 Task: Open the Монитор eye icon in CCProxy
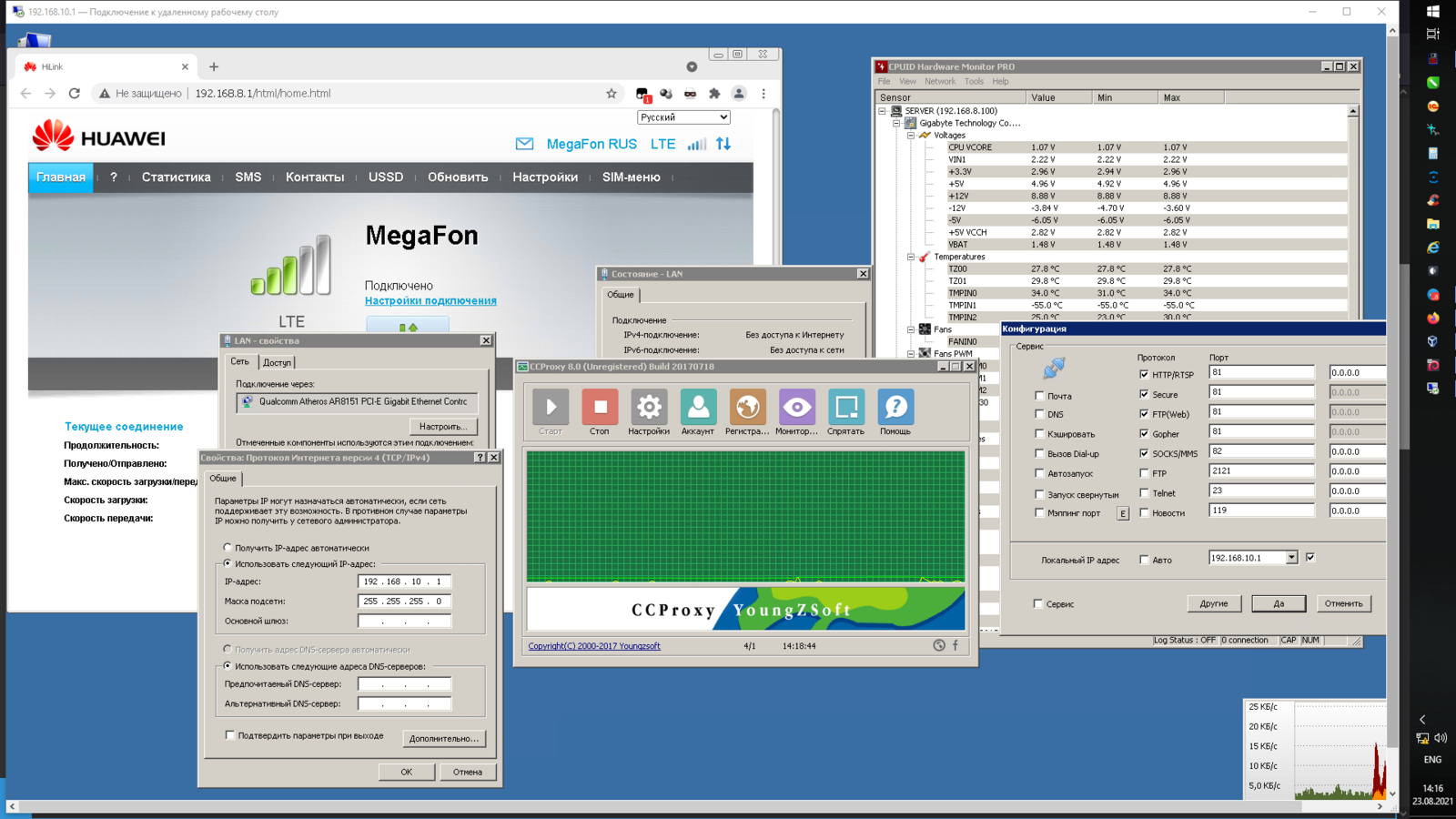[x=796, y=408]
